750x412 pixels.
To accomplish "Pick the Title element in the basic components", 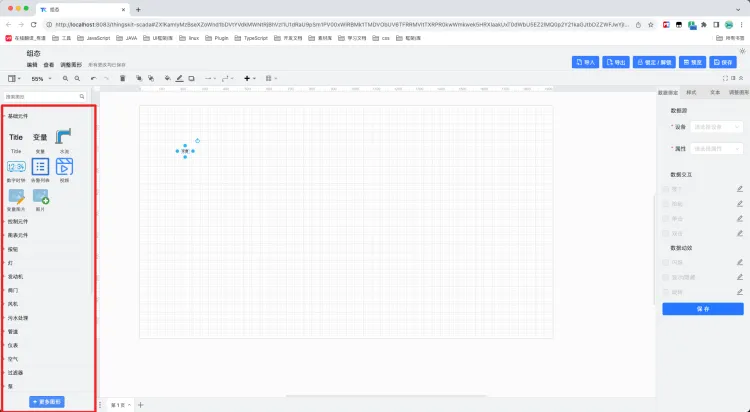I will (x=16, y=137).
